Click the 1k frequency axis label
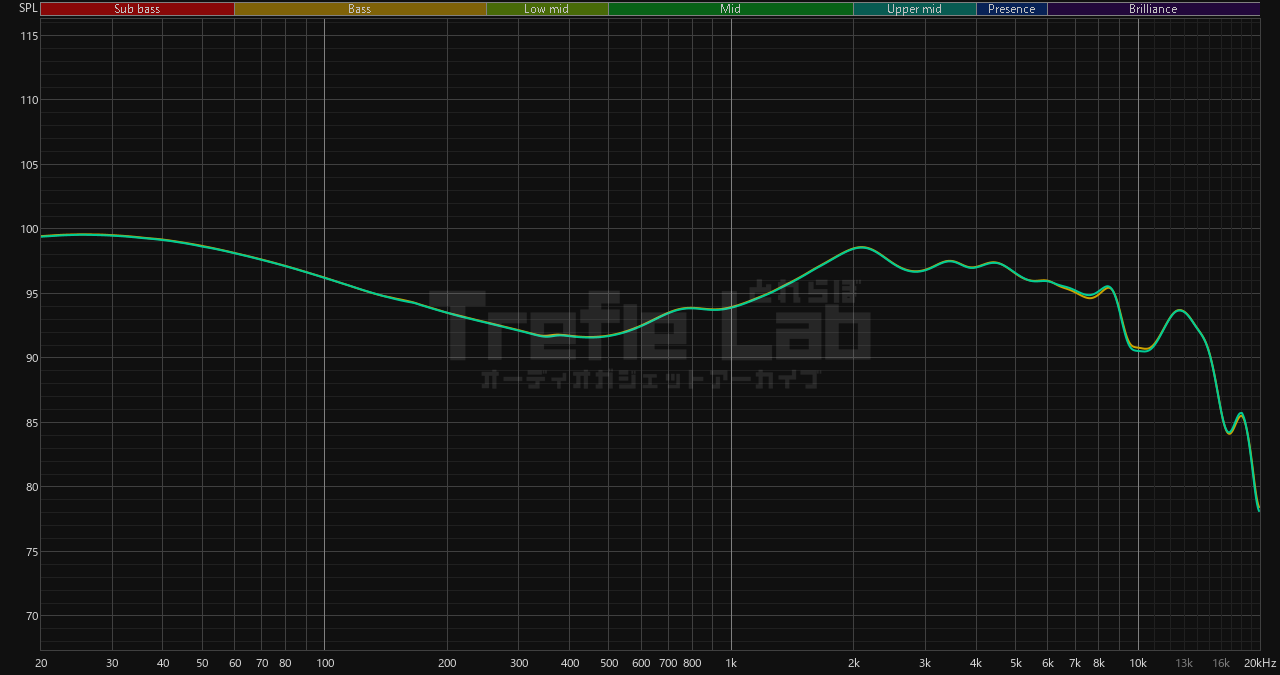This screenshot has width=1280, height=675. point(731,664)
